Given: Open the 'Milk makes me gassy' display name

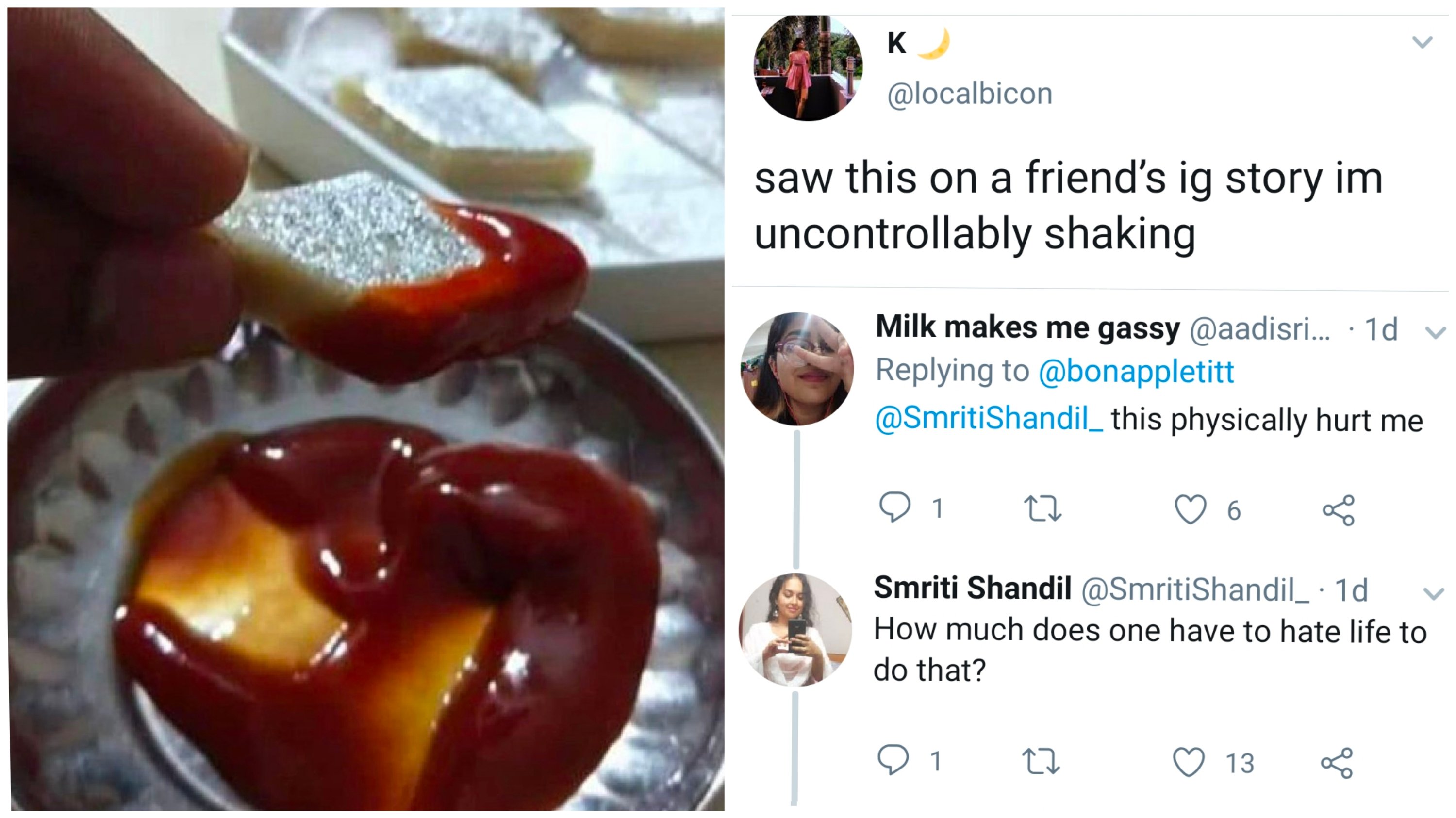Looking at the screenshot, I should point(1027,327).
